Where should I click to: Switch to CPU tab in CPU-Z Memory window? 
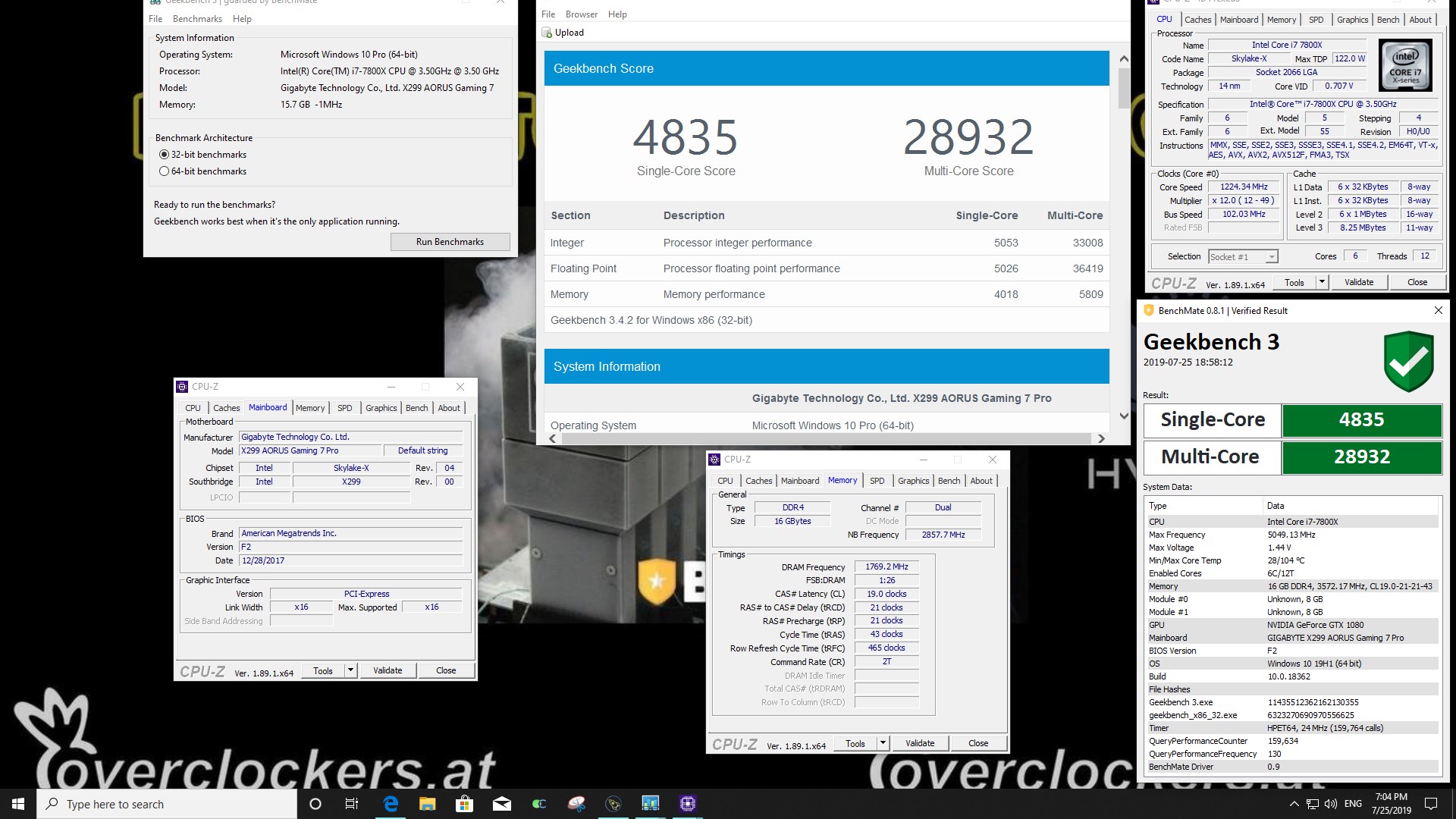click(725, 481)
